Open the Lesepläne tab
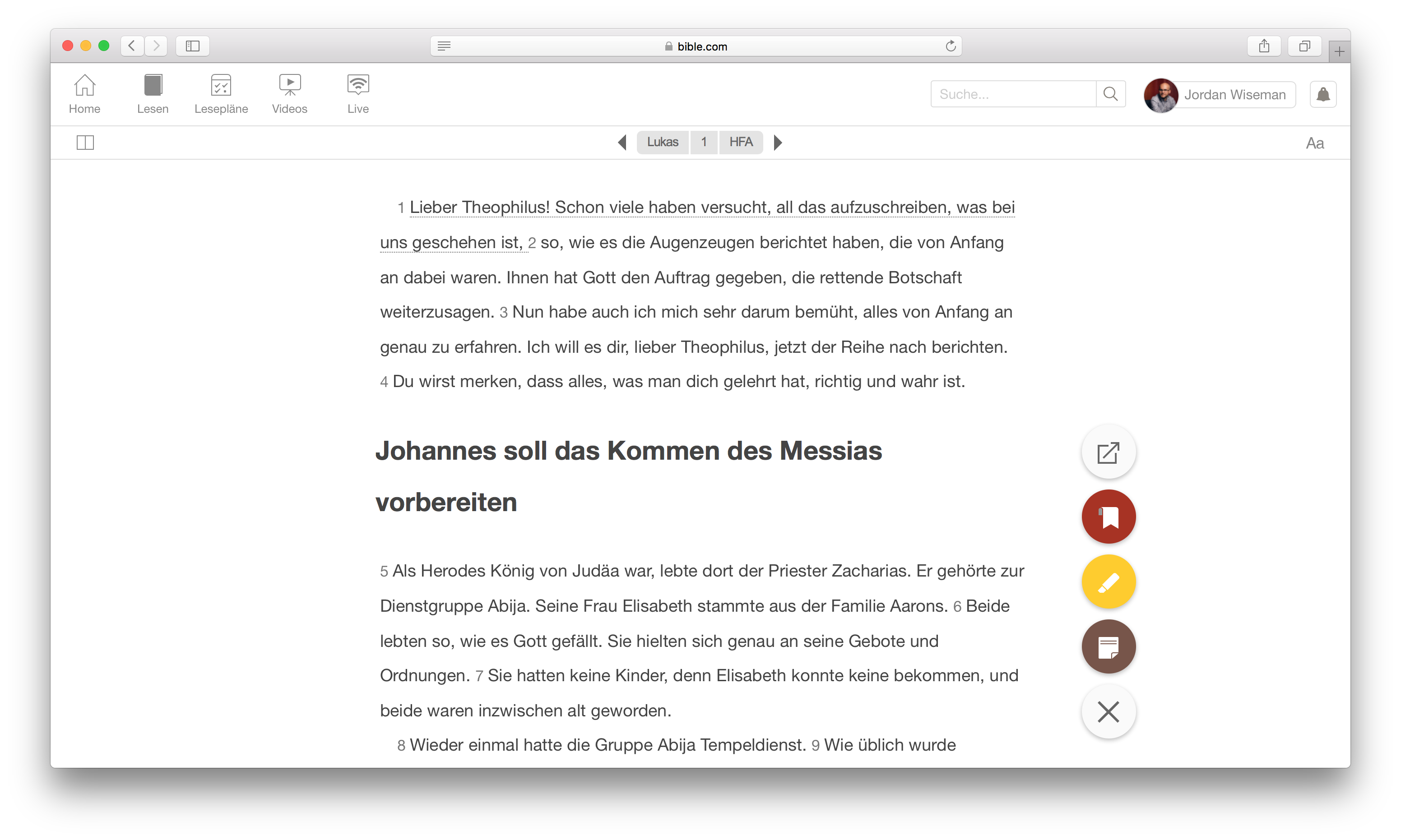Viewport: 1401px width, 840px height. [221, 94]
